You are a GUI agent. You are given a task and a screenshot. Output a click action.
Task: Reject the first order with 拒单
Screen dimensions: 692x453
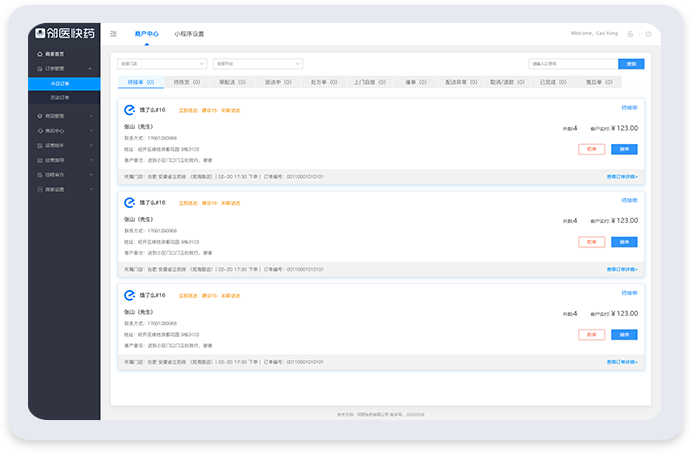pyautogui.click(x=592, y=149)
